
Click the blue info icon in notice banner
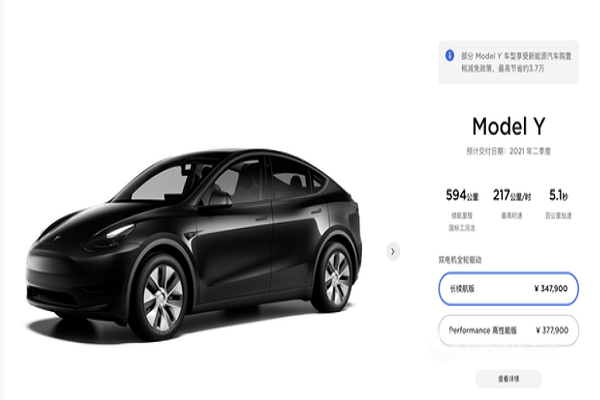coord(450,56)
